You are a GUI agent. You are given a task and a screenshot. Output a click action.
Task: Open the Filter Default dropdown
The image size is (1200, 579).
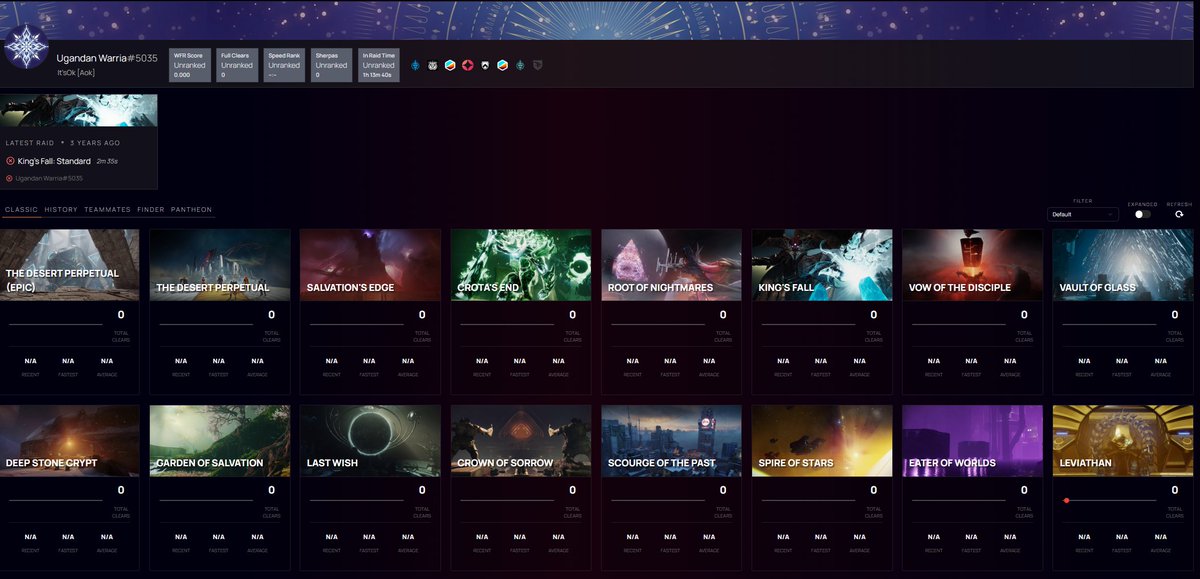pyautogui.click(x=1083, y=214)
